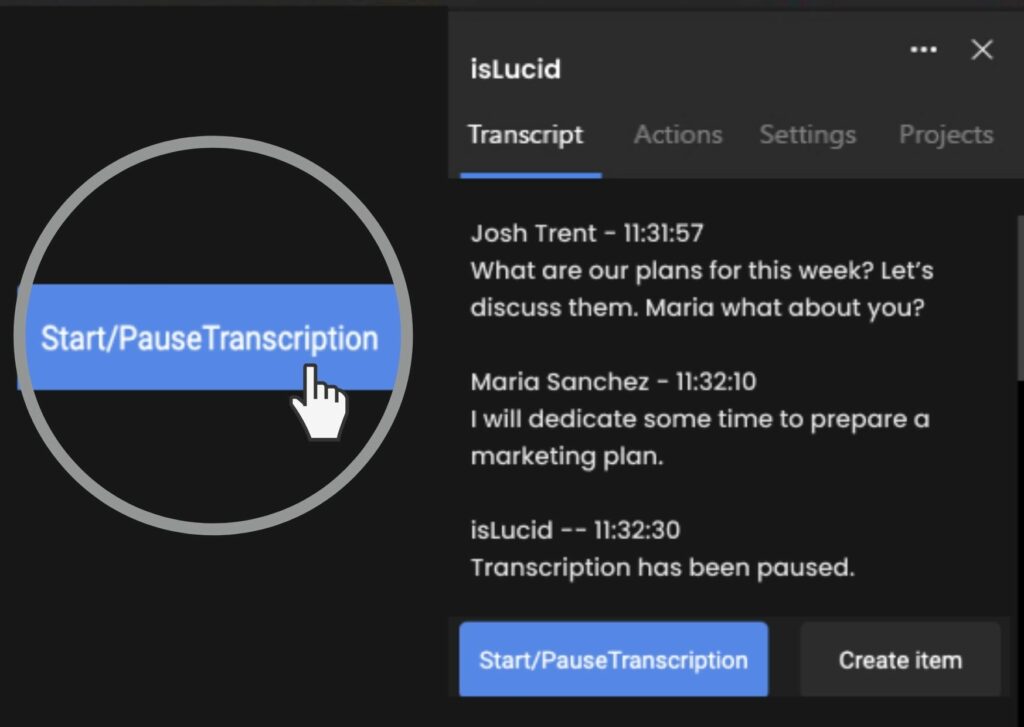Screen dimensions: 1024x727
Task: Click the hand pointer cursor icon
Action: 319,402
